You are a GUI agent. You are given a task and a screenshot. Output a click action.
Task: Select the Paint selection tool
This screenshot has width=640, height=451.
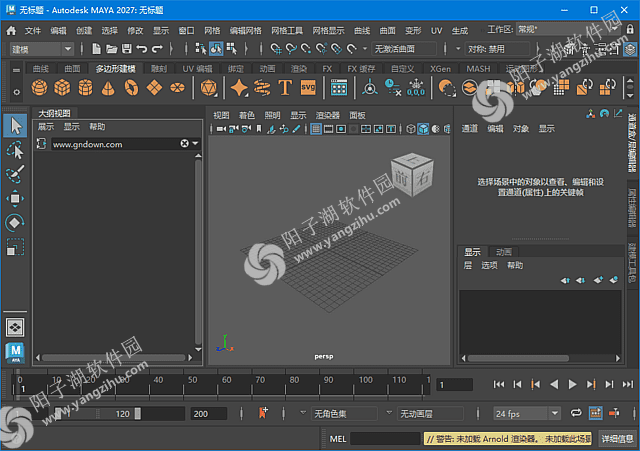point(16,174)
